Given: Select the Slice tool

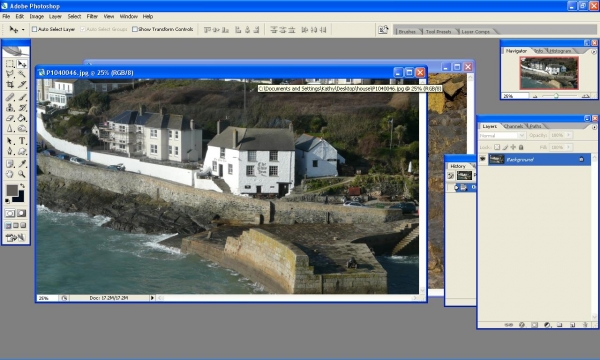Looking at the screenshot, I should pyautogui.click(x=22, y=84).
